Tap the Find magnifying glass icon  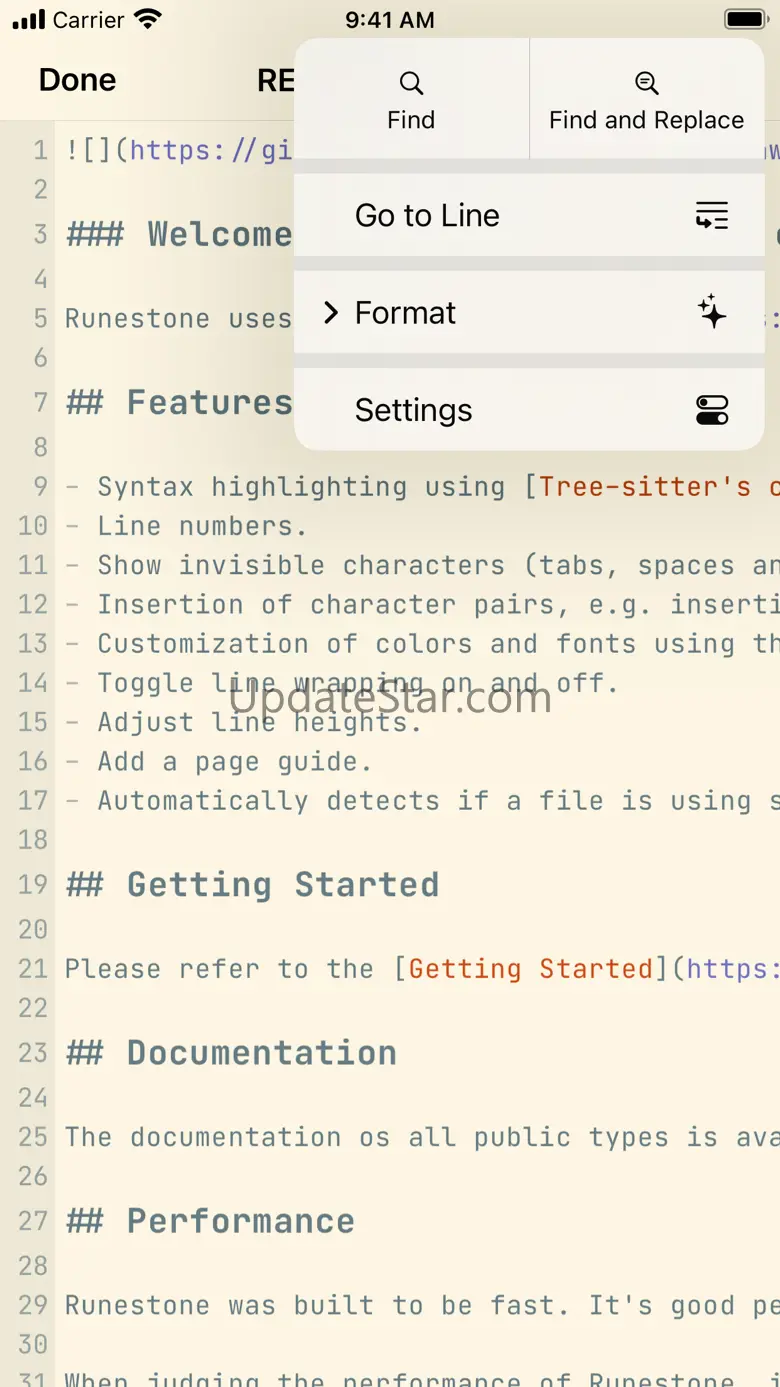[x=411, y=83]
